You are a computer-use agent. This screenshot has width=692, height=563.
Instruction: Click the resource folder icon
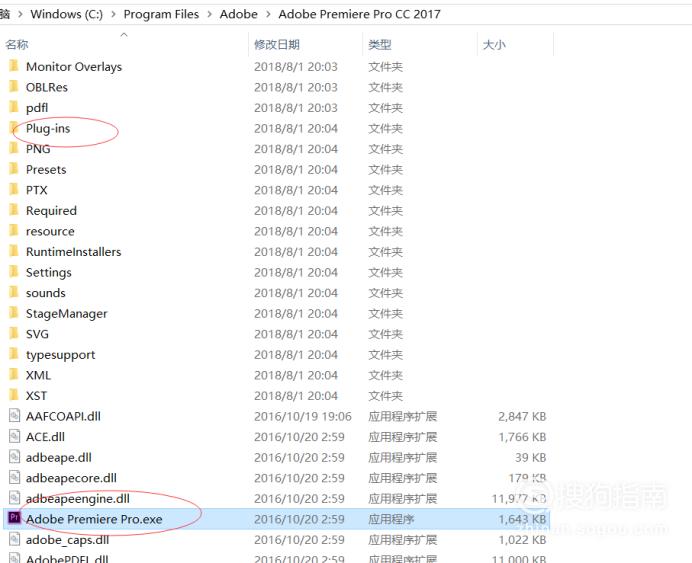tap(14, 231)
